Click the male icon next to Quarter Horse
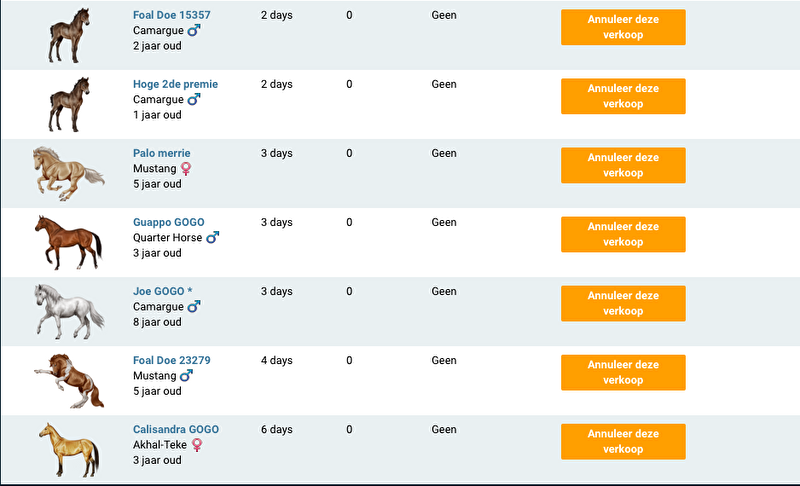 tap(212, 238)
